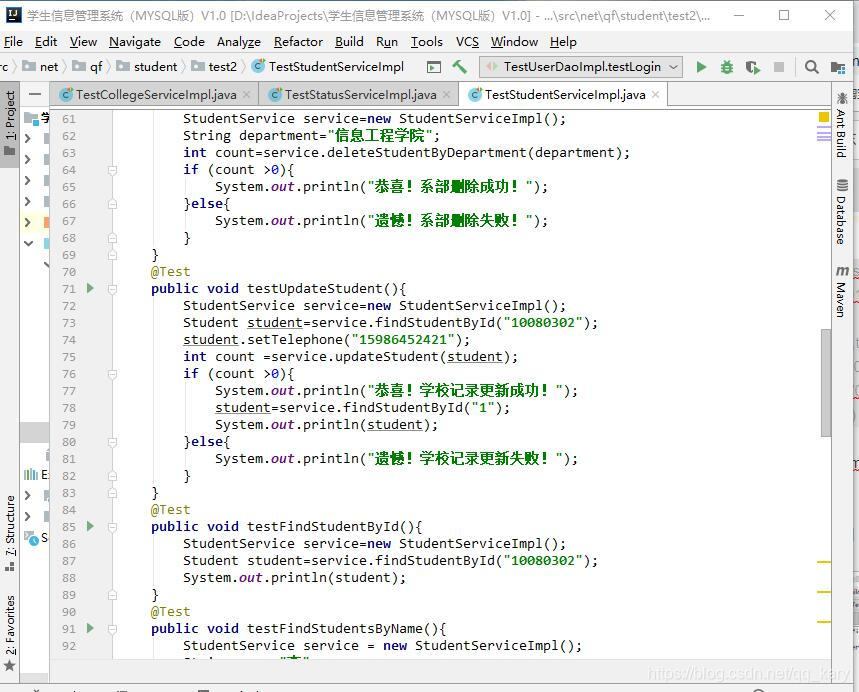The height and width of the screenshot is (692, 859).
Task: Run the TestUserDaoImpl.testLogin configuration
Action: click(x=701, y=67)
